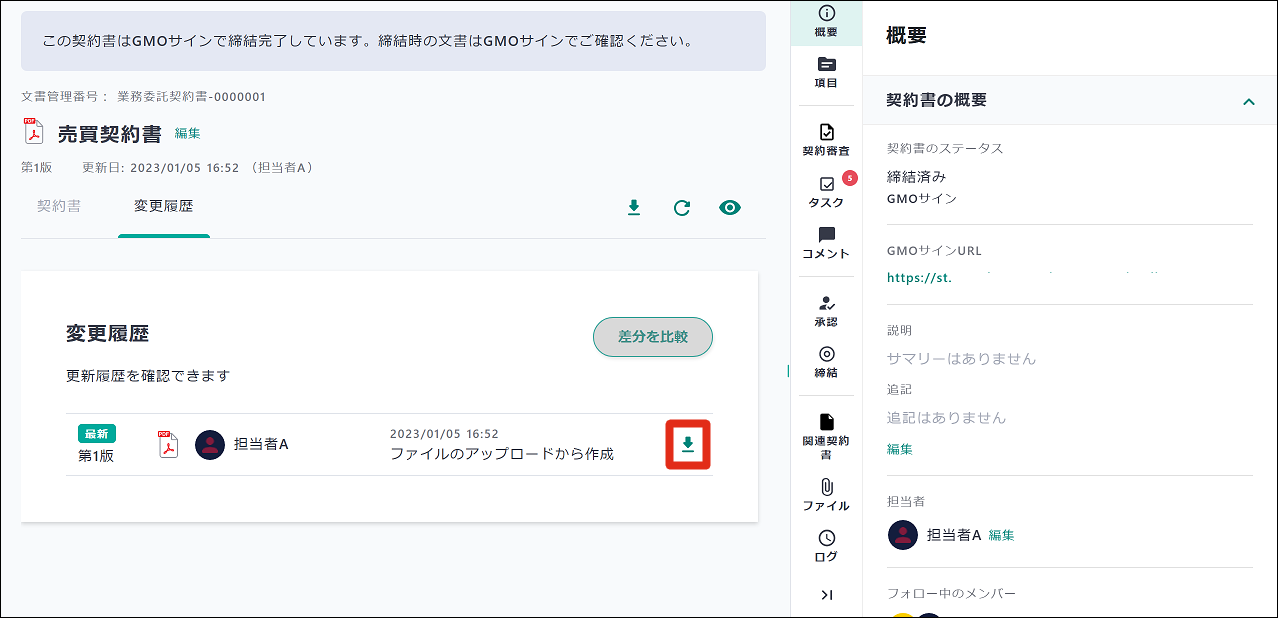Open the コメント comments panel
The width and height of the screenshot is (1278, 618).
826,243
